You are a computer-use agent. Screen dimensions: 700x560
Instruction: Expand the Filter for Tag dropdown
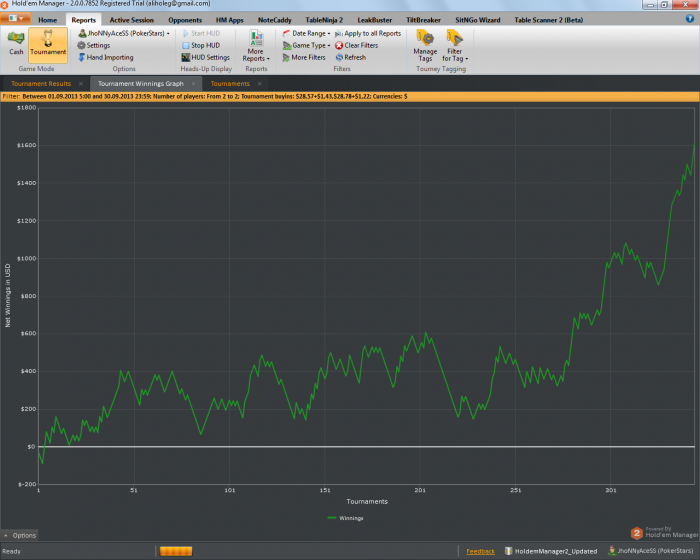click(455, 46)
